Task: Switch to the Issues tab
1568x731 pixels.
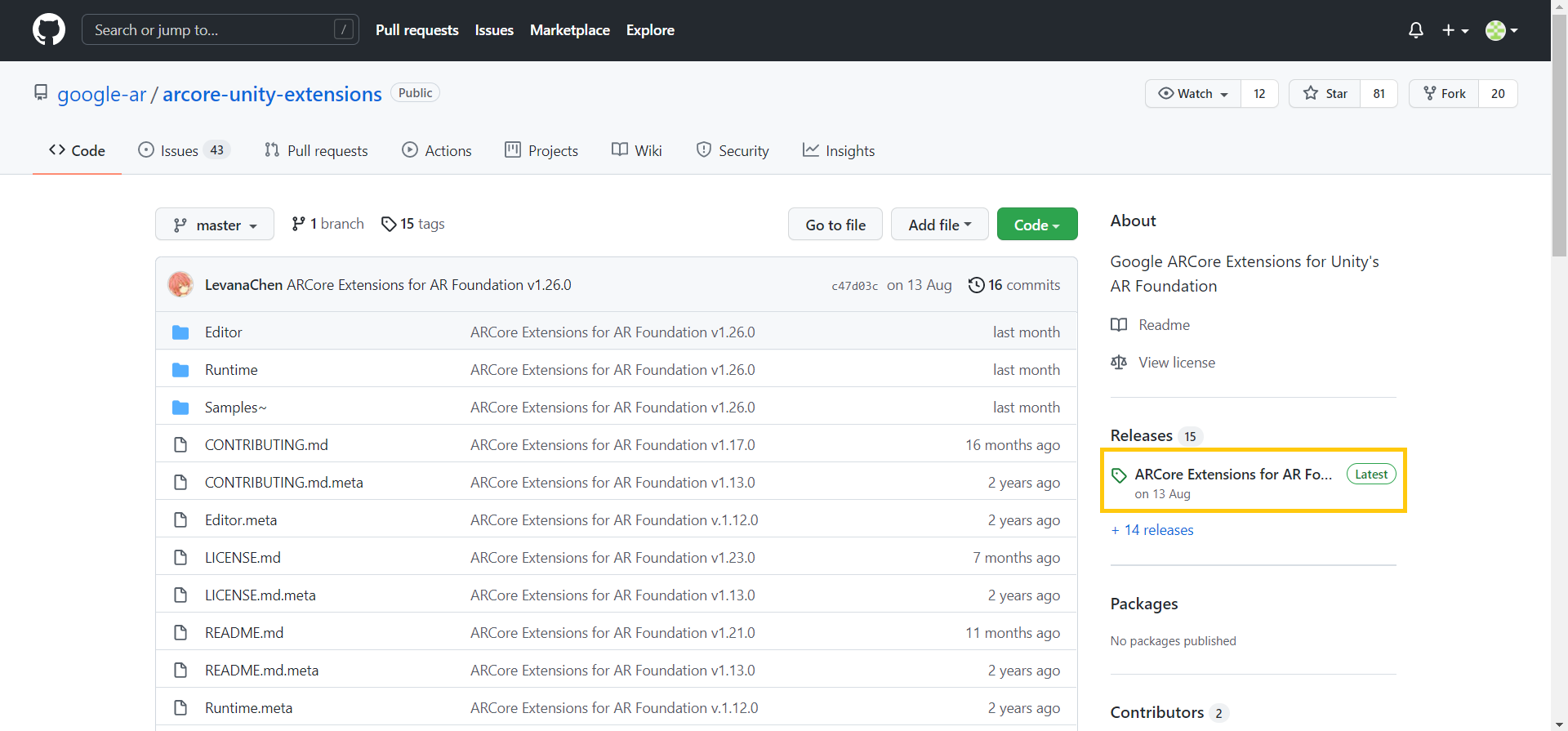Action: pos(184,150)
